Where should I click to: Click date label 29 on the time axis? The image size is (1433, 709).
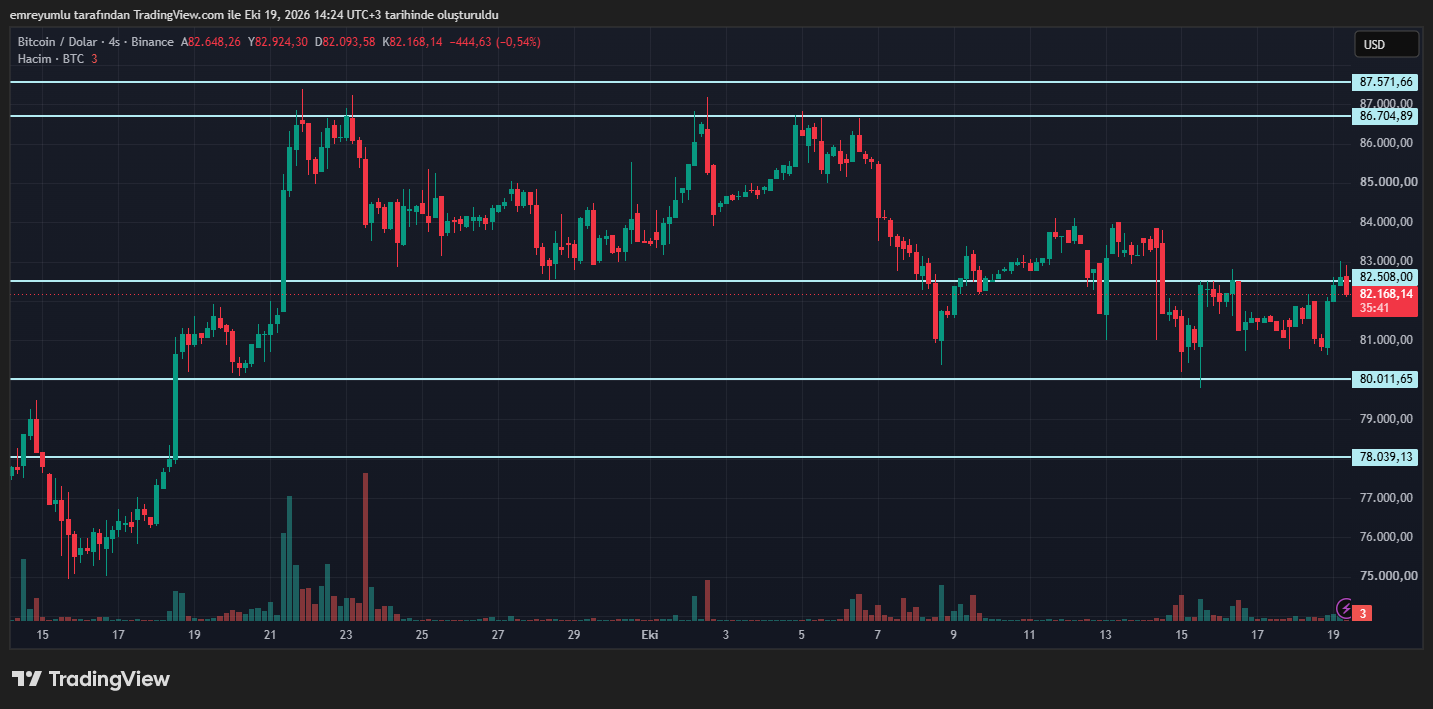point(574,635)
